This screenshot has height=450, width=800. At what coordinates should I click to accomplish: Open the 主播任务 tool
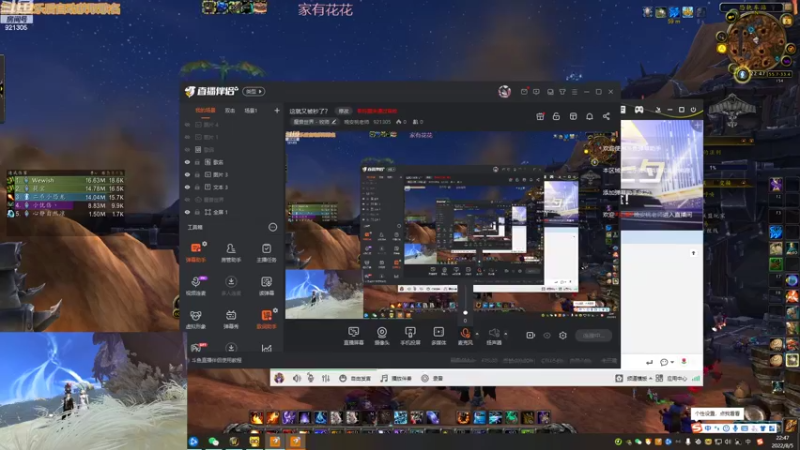[266, 253]
